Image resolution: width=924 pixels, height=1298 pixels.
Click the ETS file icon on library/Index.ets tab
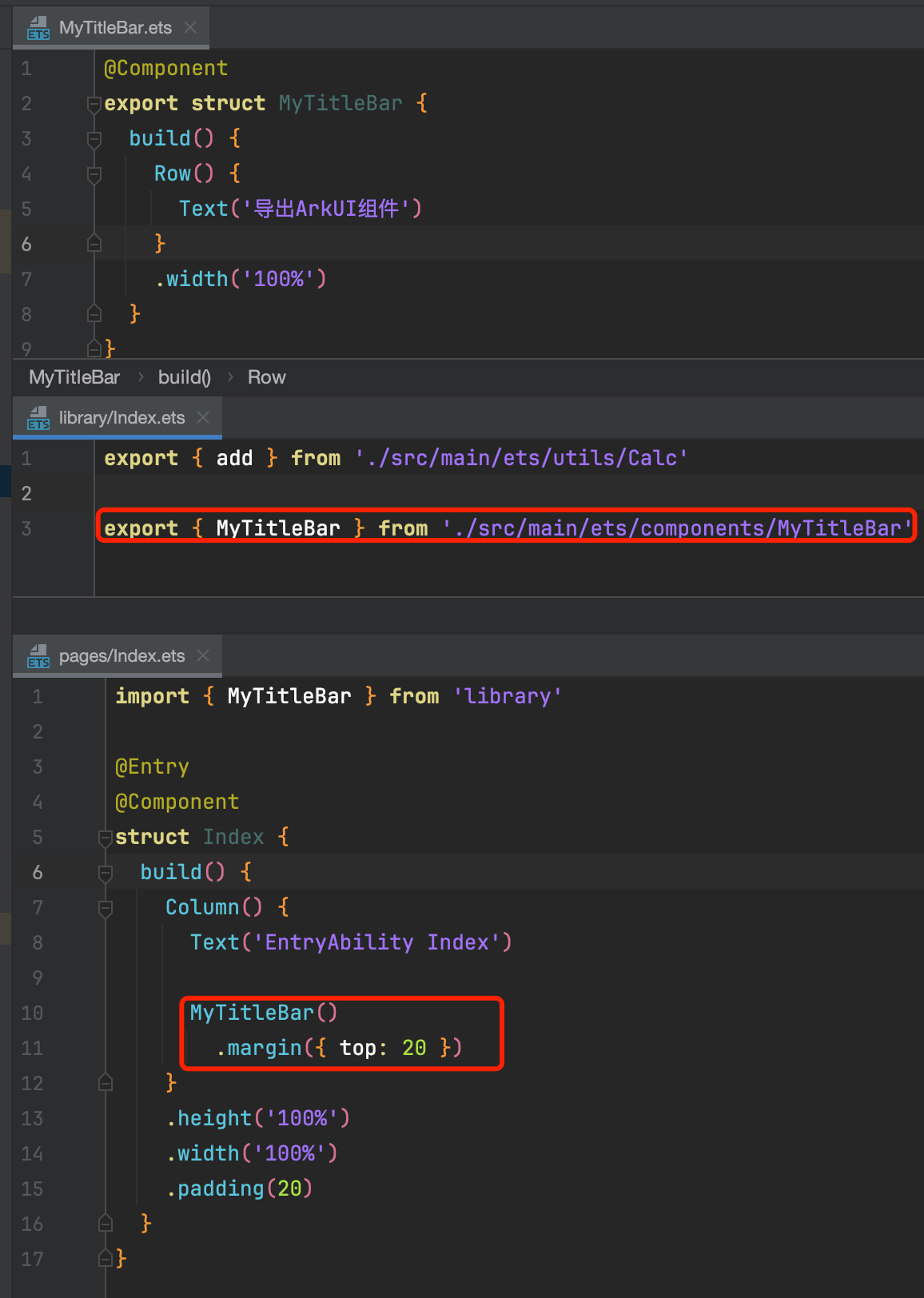(38, 418)
